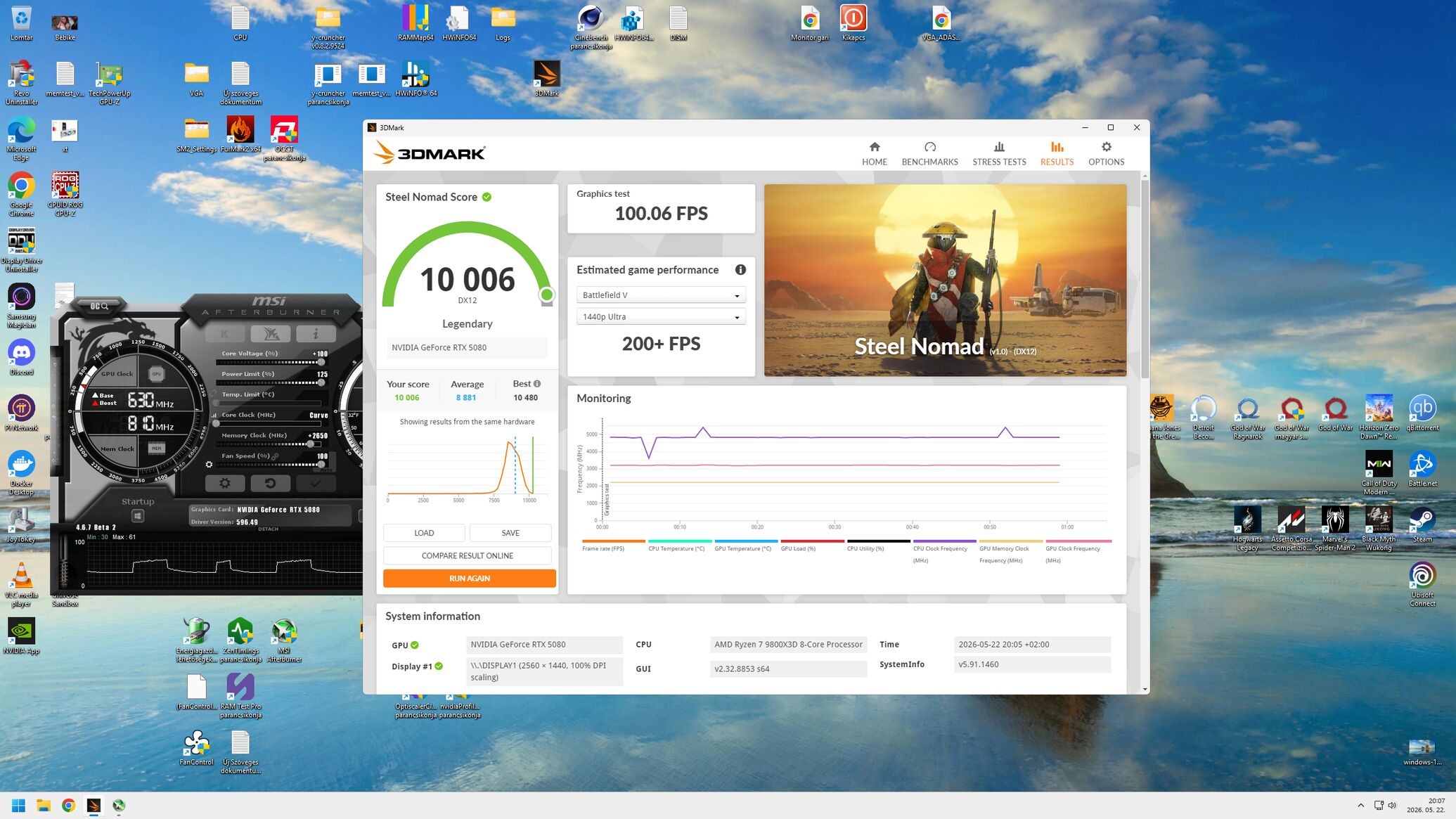Click Afterburner OC Scanner button

point(98,306)
